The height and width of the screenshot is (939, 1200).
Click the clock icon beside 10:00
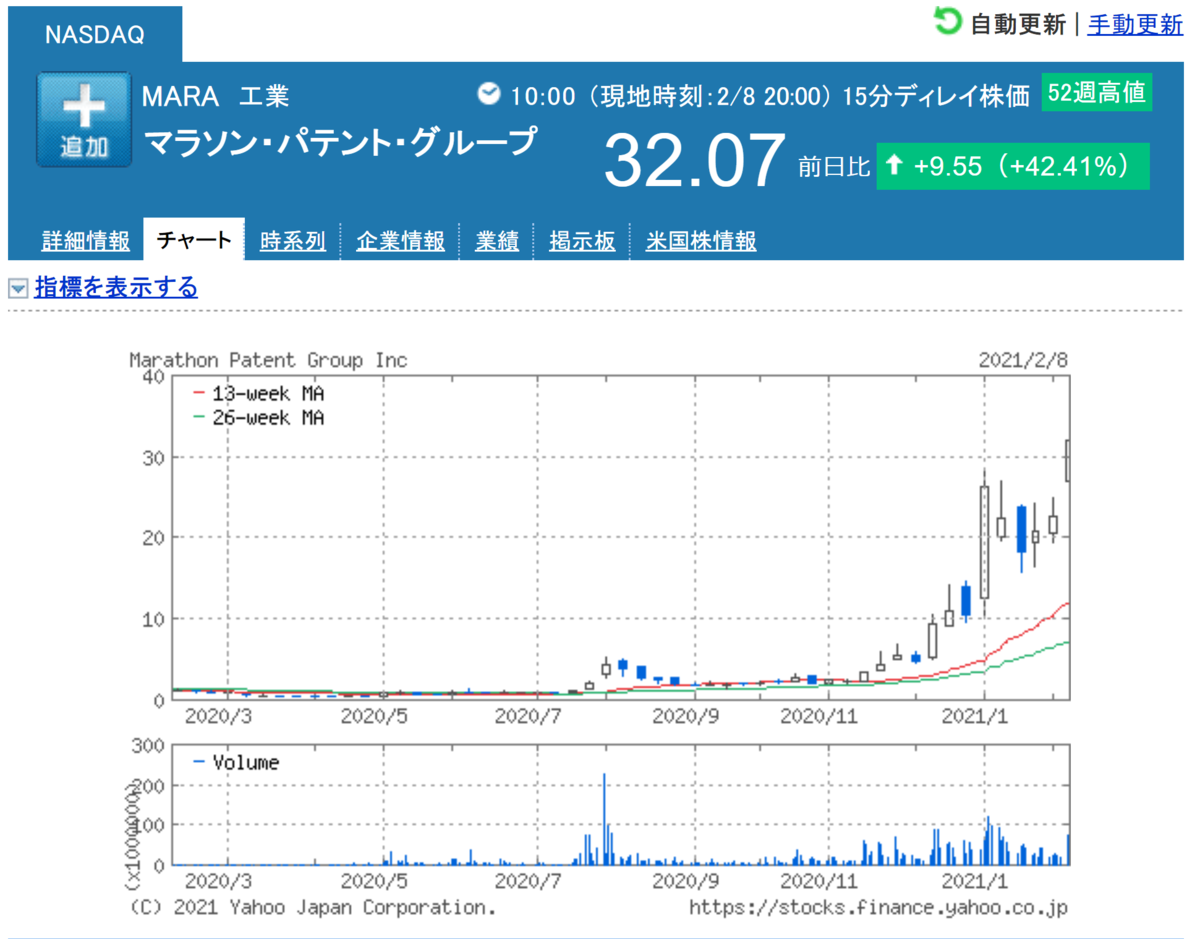tap(489, 94)
